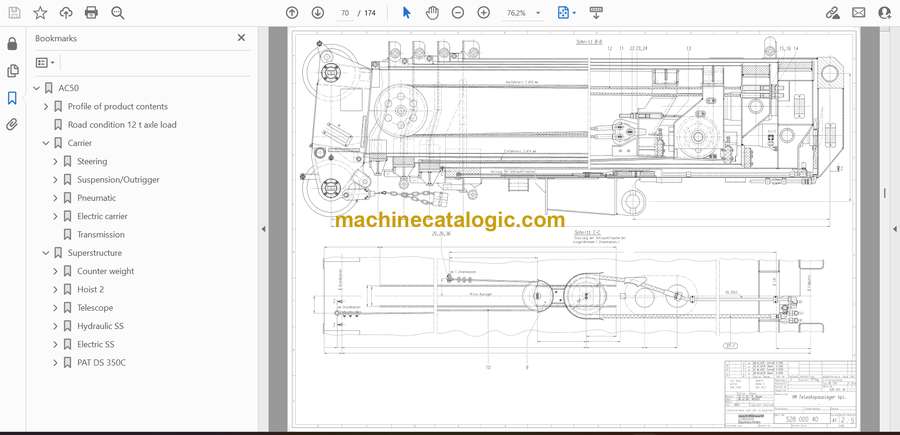Click the Zoom out minus icon
The width and height of the screenshot is (900, 435).
458,13
